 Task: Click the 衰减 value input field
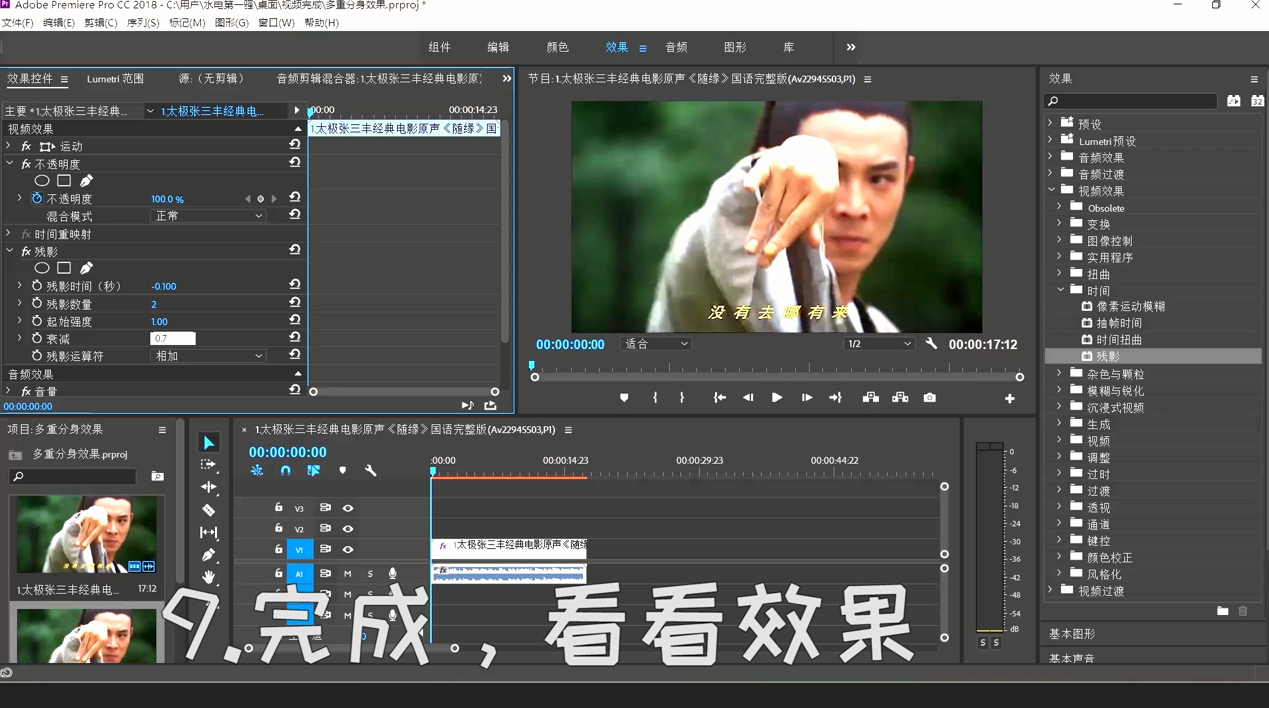(173, 339)
